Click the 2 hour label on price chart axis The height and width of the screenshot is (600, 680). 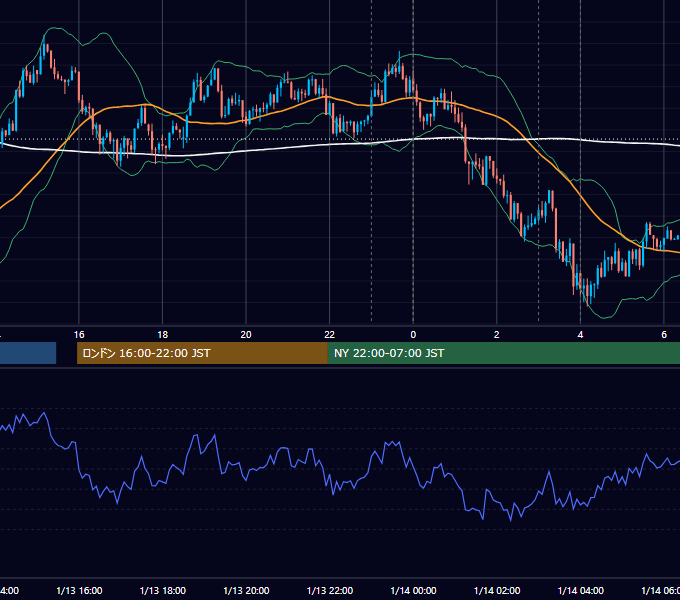click(497, 335)
